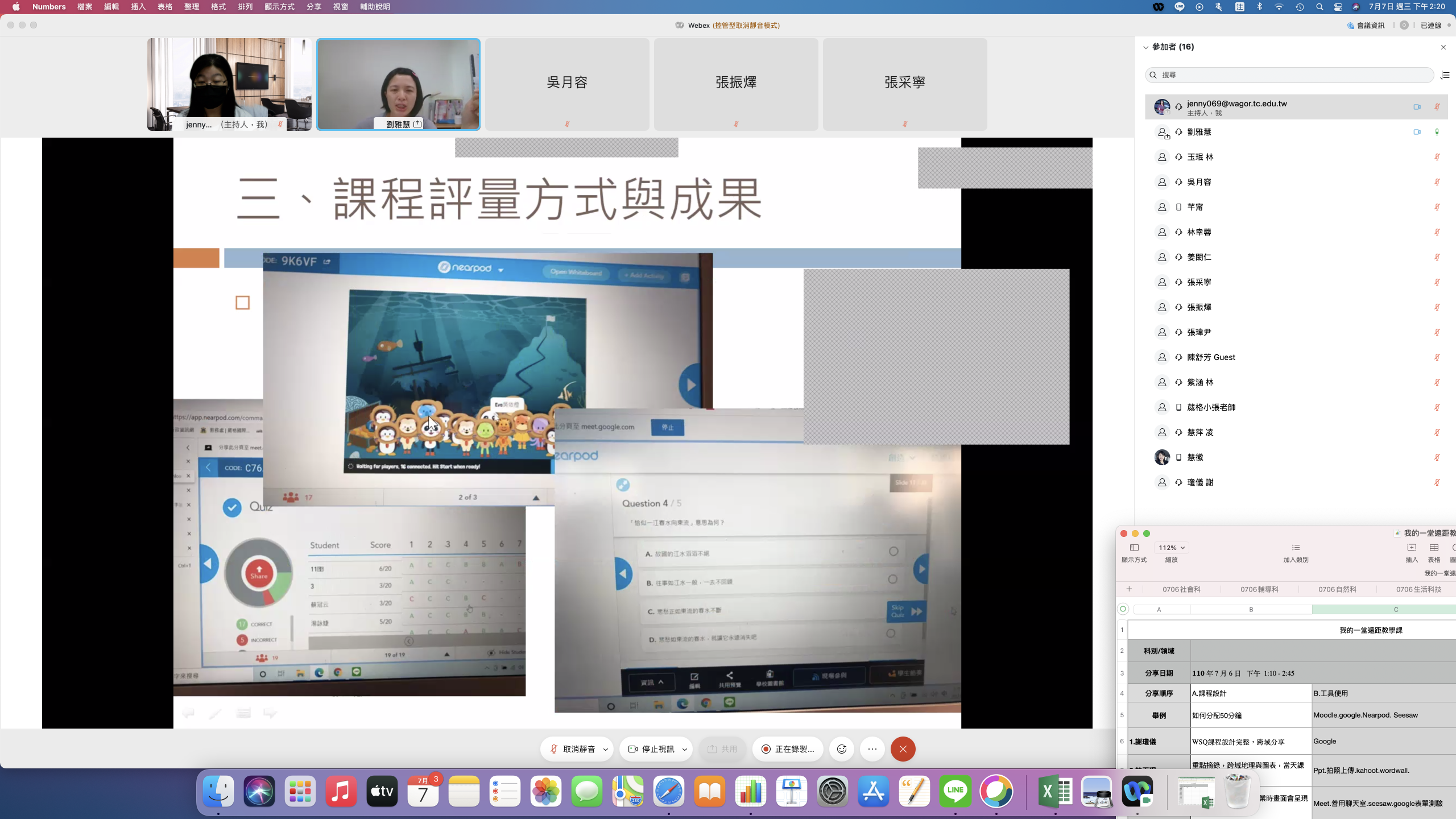Expand the arrow beside 取消靜音
The height and width of the screenshot is (819, 1456).
pos(606,749)
